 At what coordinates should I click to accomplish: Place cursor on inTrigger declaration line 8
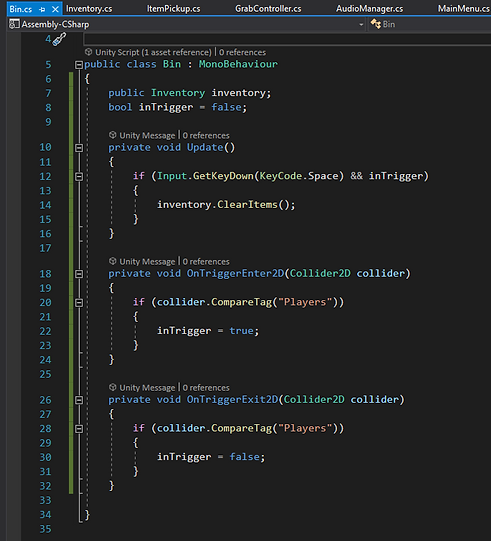pyautogui.click(x=166, y=108)
